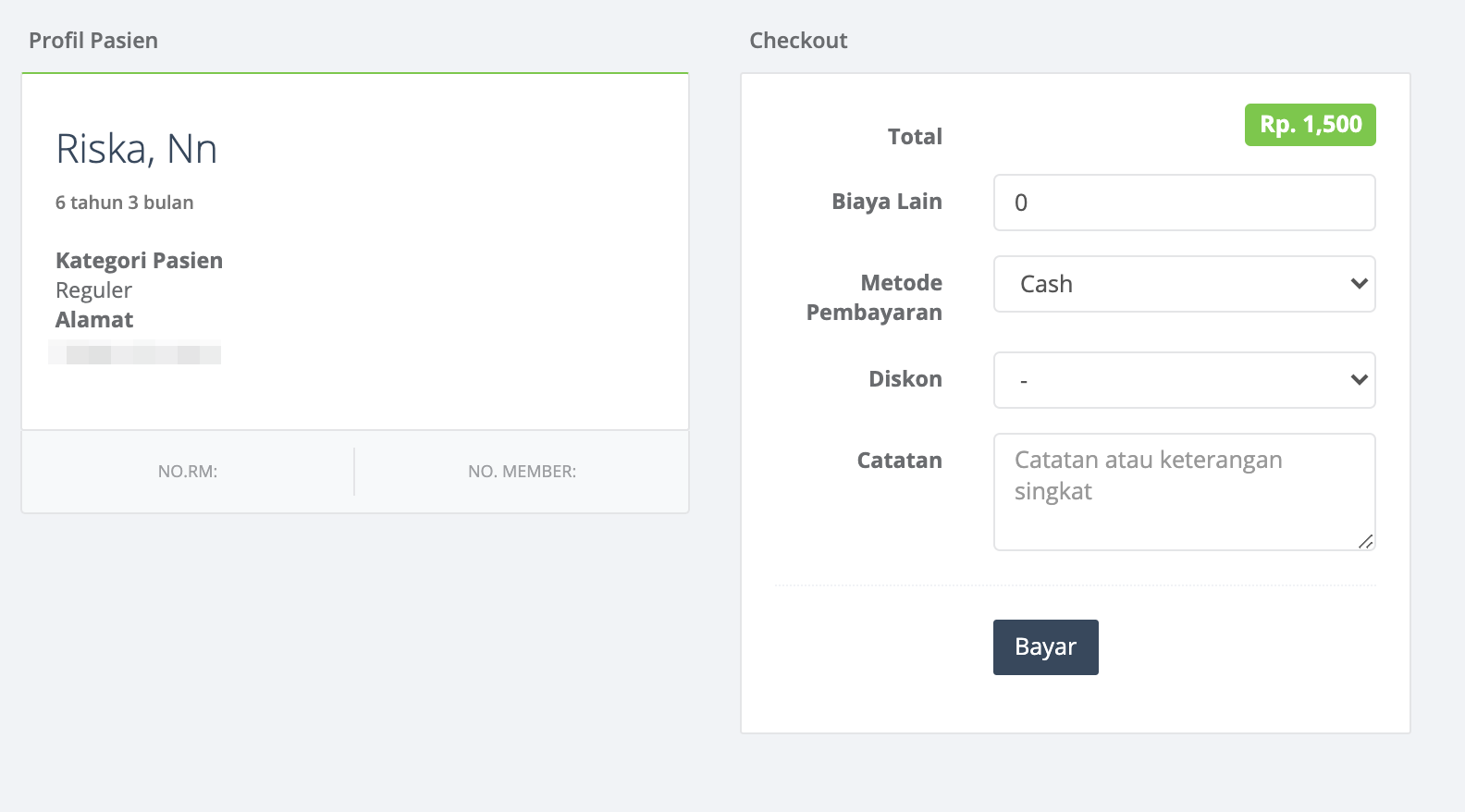Click inside the Catatan text area
Screen dimensions: 1465x812
point(1184,492)
